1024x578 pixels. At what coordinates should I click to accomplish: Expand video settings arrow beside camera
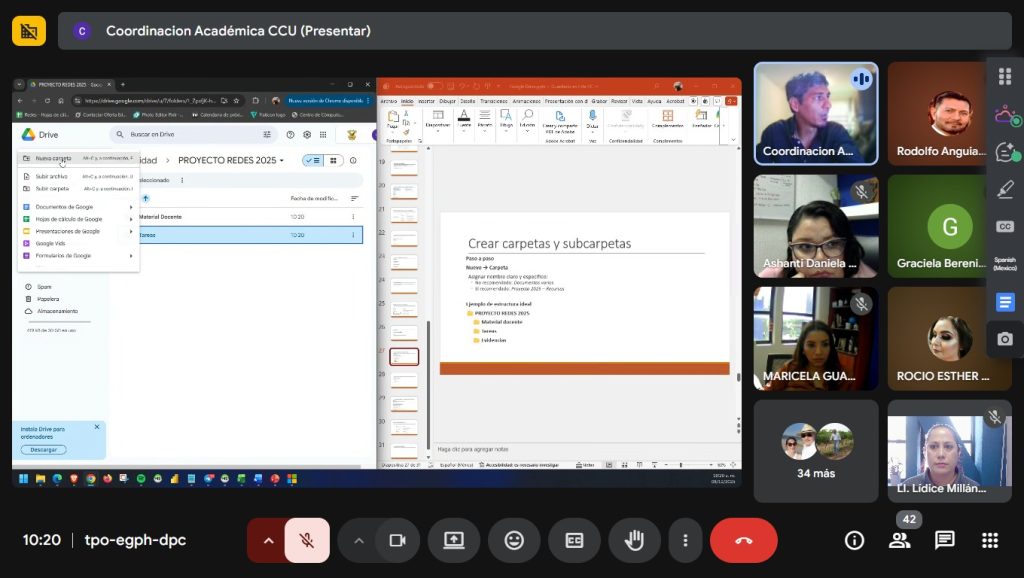pyautogui.click(x=358, y=540)
